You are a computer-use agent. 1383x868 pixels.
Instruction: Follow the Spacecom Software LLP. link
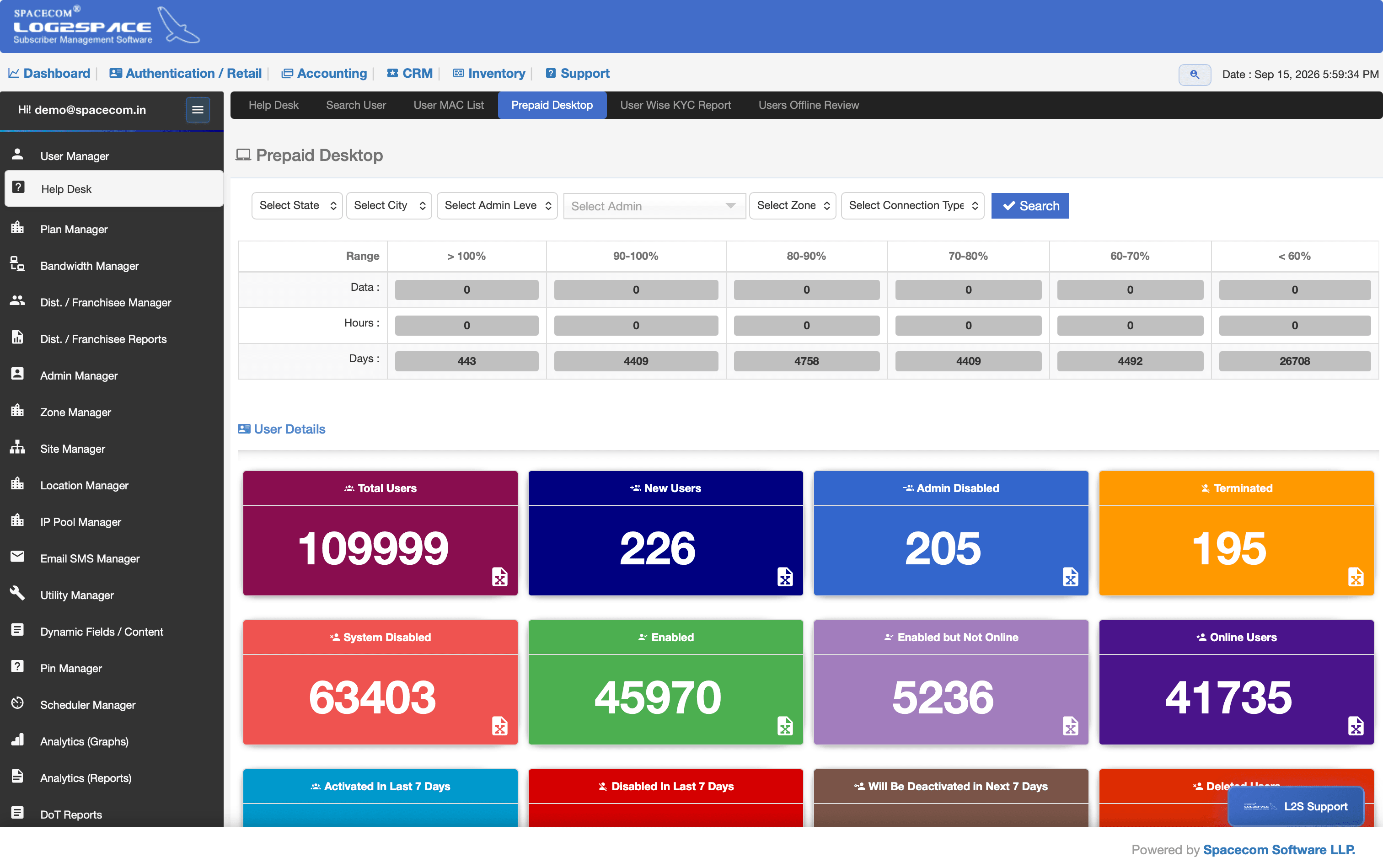[1279, 850]
